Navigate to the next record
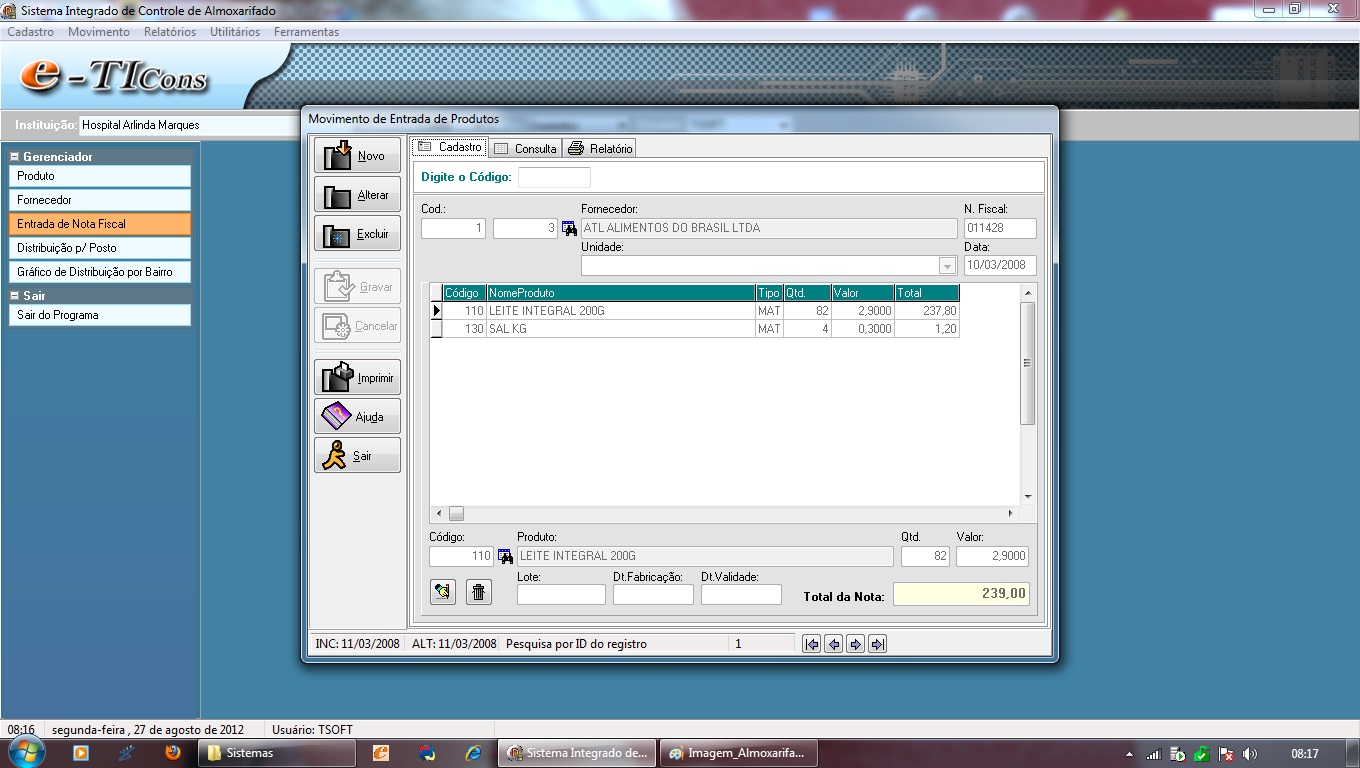The image size is (1360, 768). click(855, 644)
